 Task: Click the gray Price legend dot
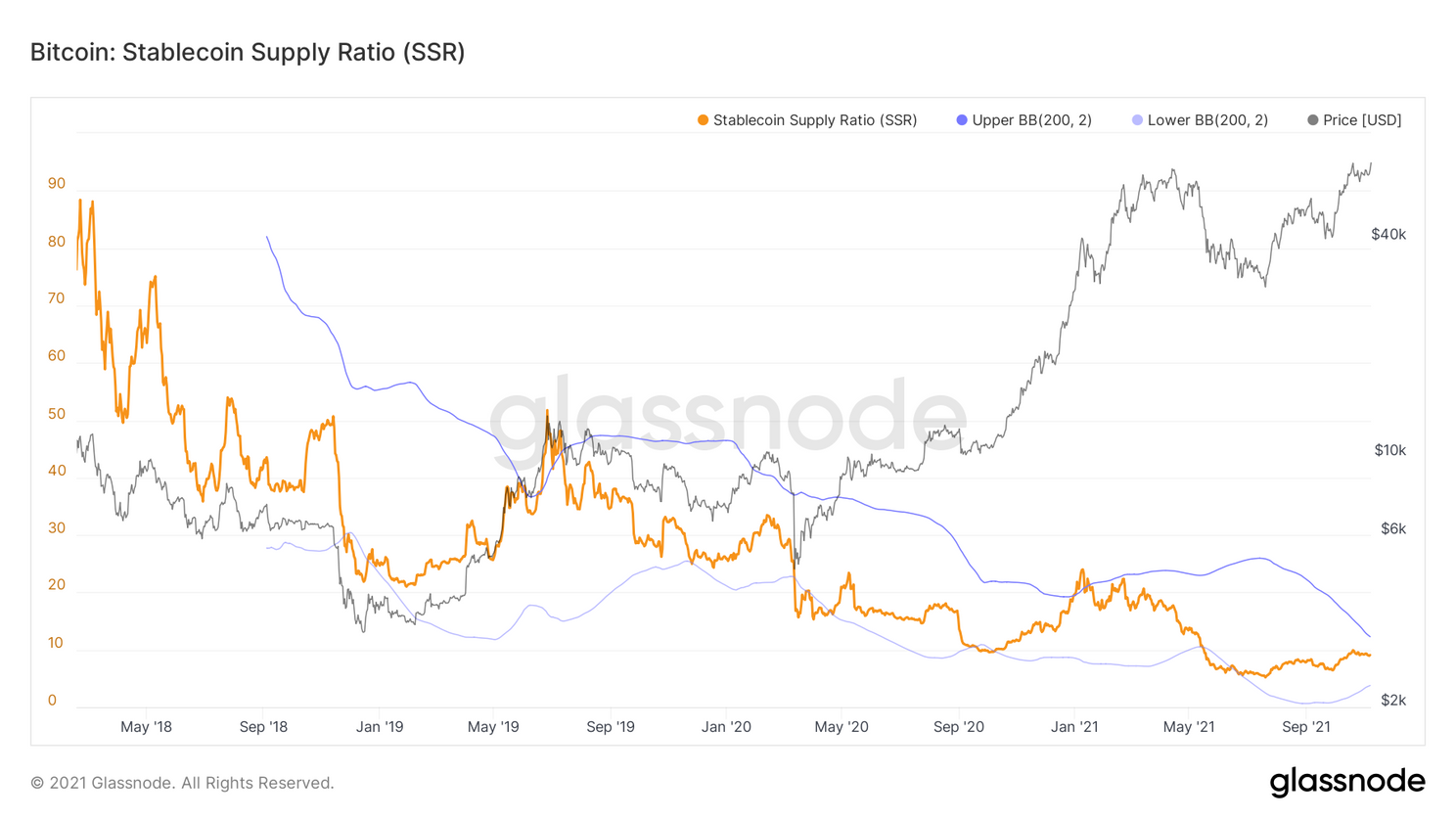point(1313,120)
